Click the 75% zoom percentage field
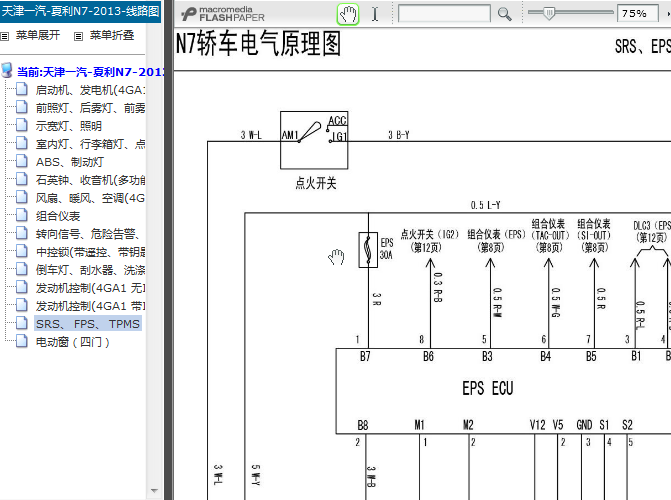Image resolution: width=671 pixels, height=500 pixels. click(x=637, y=14)
